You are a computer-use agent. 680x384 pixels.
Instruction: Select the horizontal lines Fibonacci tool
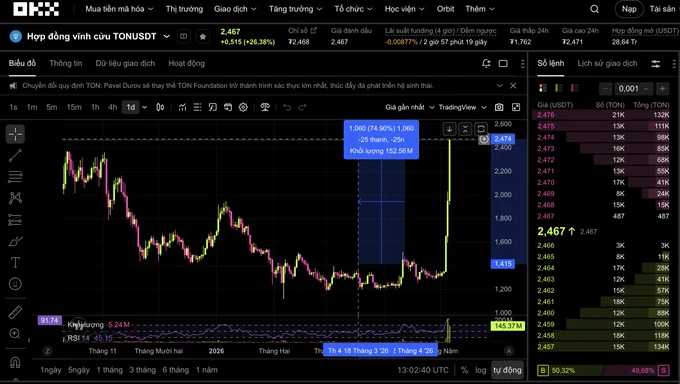pos(15,177)
